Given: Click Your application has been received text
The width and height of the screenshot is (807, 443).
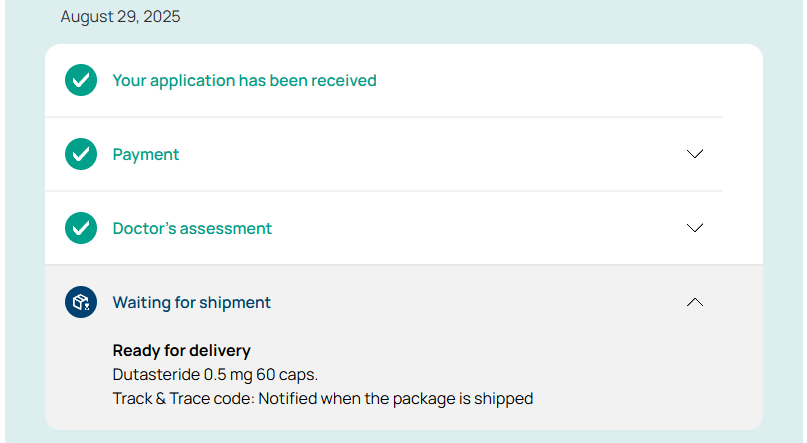Looking at the screenshot, I should tap(244, 80).
